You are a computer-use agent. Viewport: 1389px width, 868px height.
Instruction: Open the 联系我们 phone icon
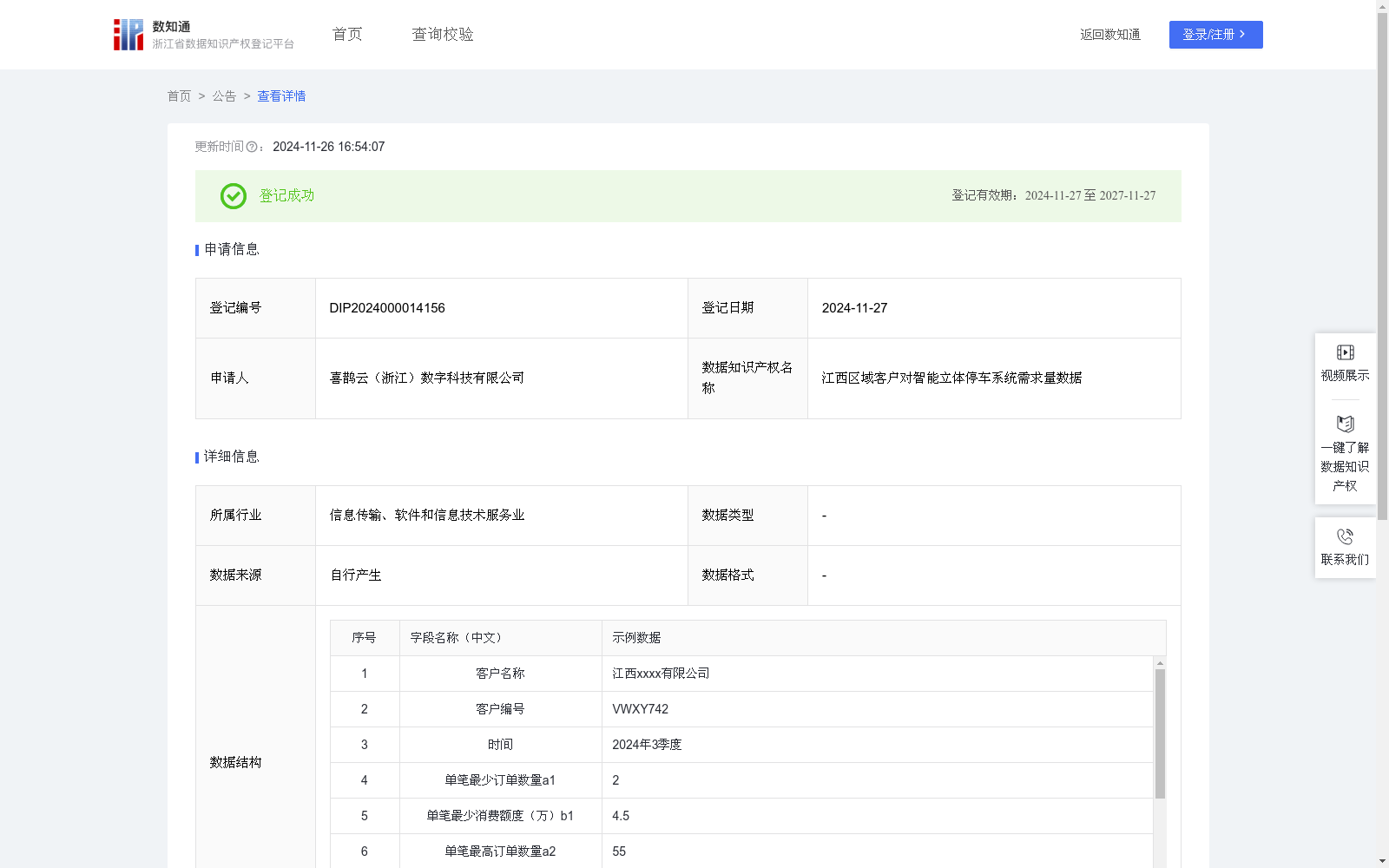pyautogui.click(x=1345, y=536)
